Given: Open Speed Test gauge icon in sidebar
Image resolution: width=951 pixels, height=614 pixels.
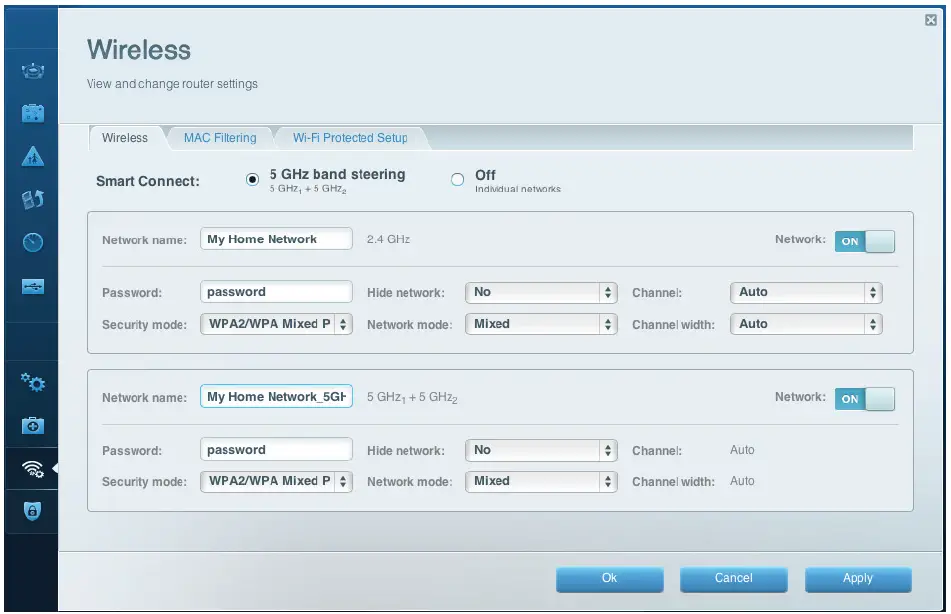Looking at the screenshot, I should [x=33, y=243].
